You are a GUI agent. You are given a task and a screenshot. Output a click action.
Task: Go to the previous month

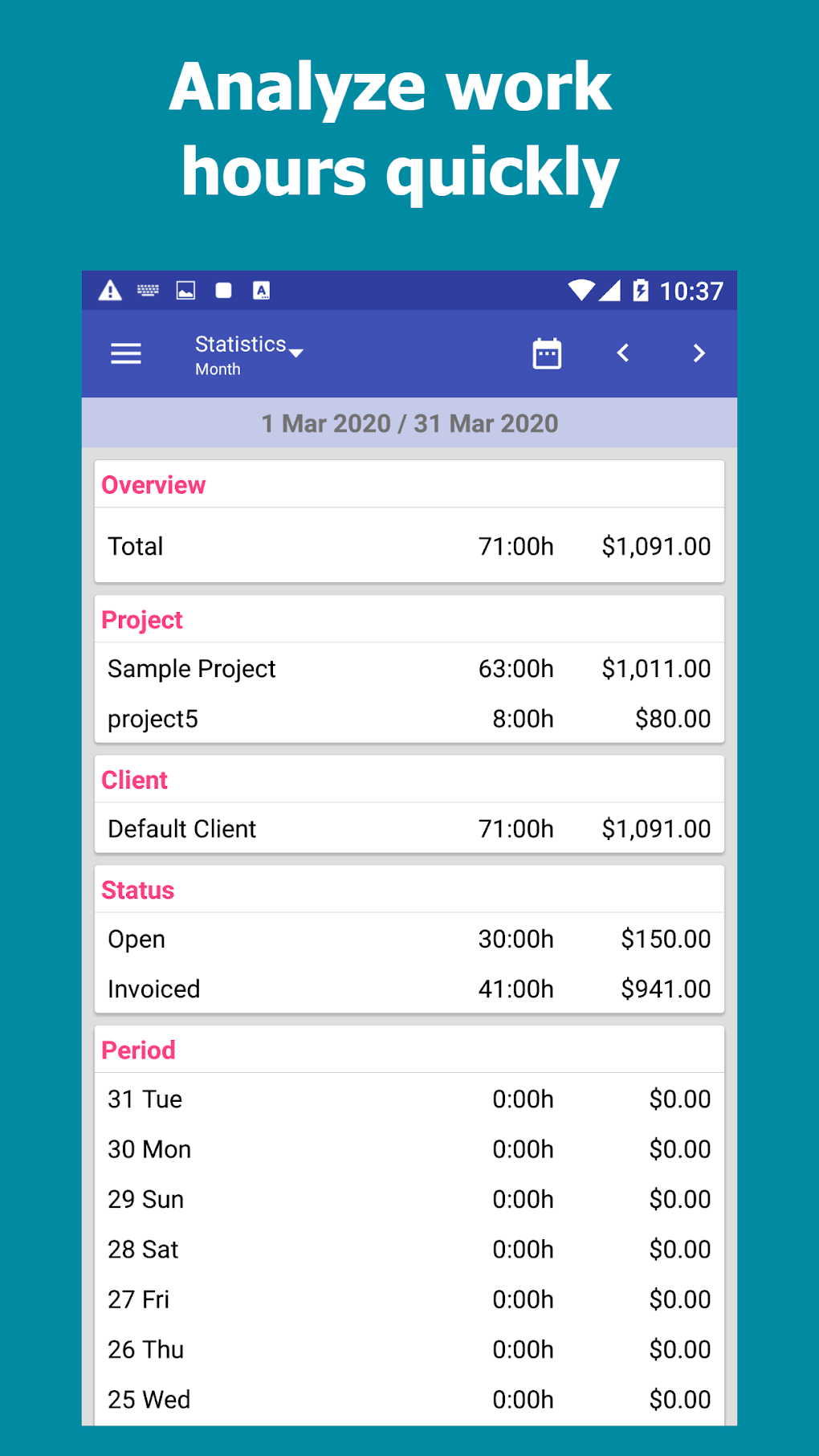click(623, 353)
